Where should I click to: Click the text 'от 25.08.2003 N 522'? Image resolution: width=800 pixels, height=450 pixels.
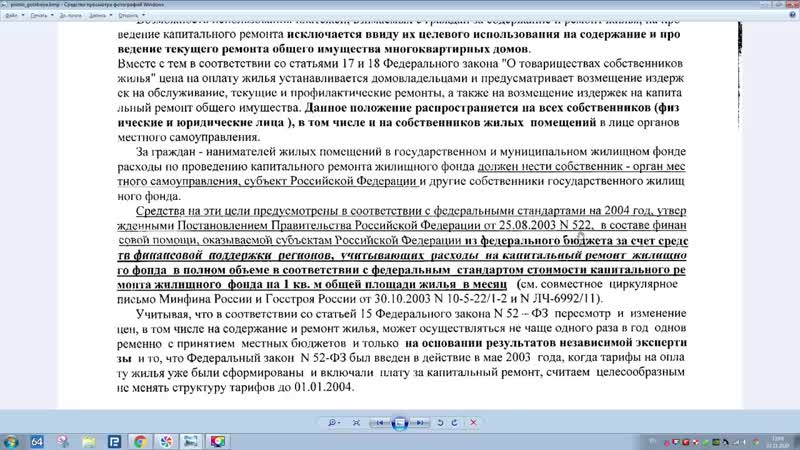point(538,225)
